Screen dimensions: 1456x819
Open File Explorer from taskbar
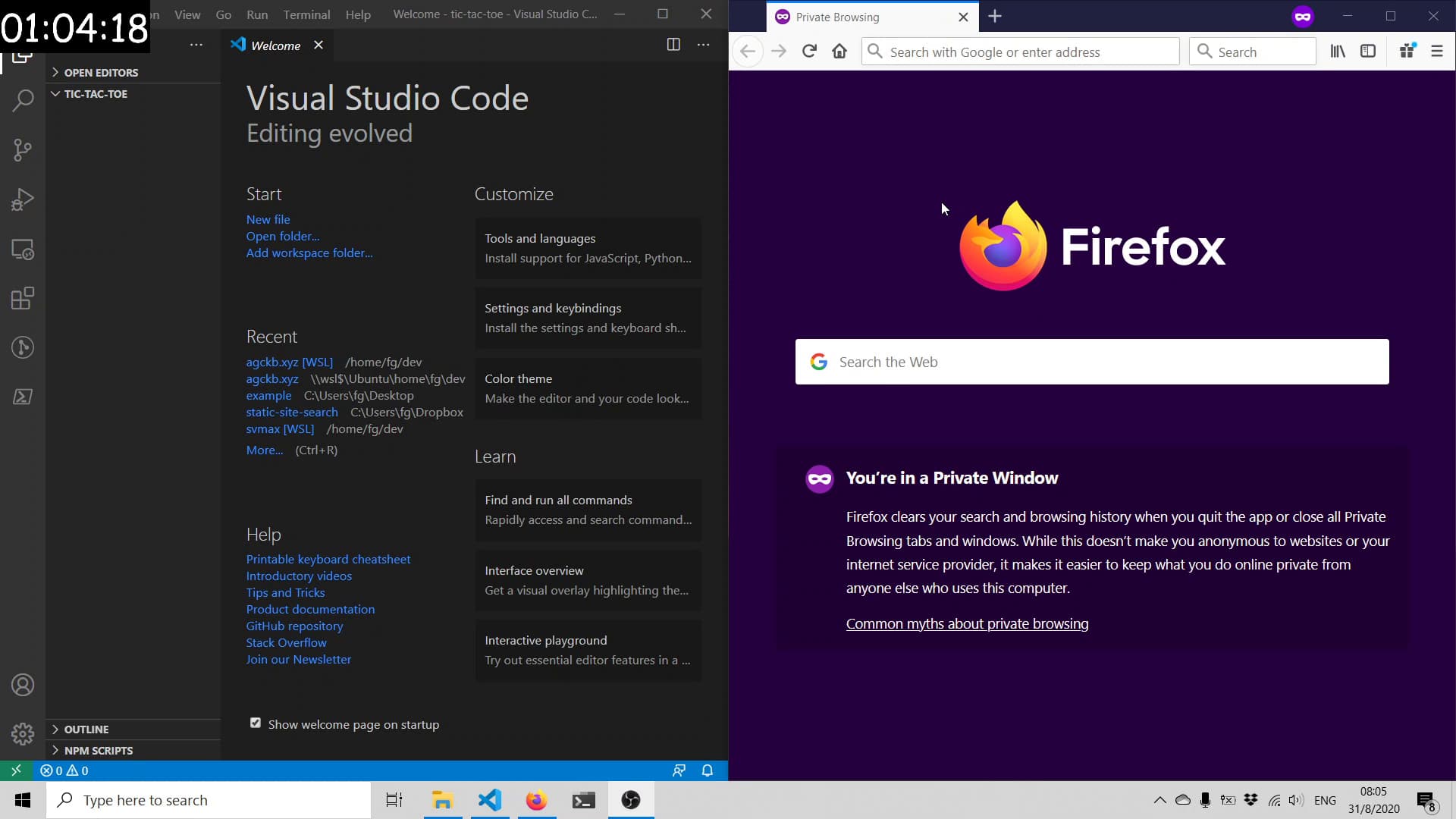[442, 800]
